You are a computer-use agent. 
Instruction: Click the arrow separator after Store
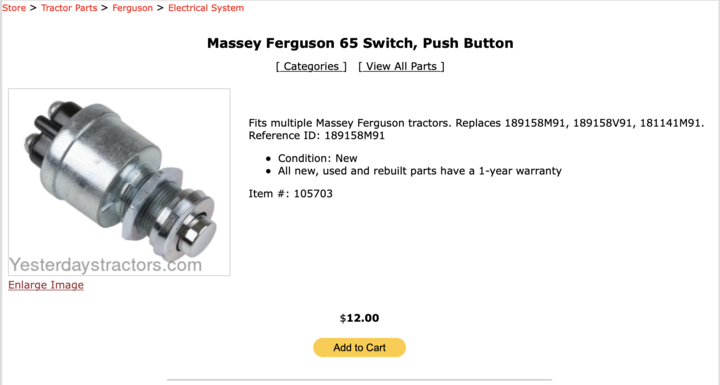click(33, 8)
